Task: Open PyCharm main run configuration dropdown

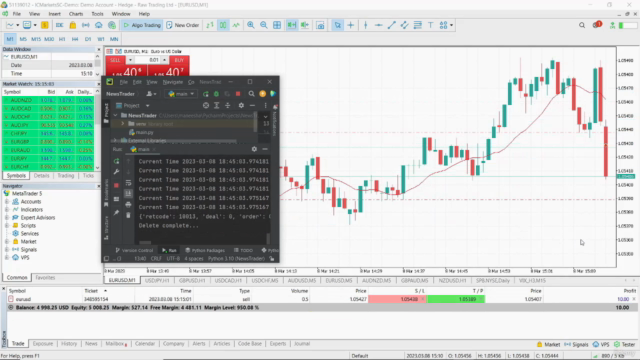Action: [181, 94]
